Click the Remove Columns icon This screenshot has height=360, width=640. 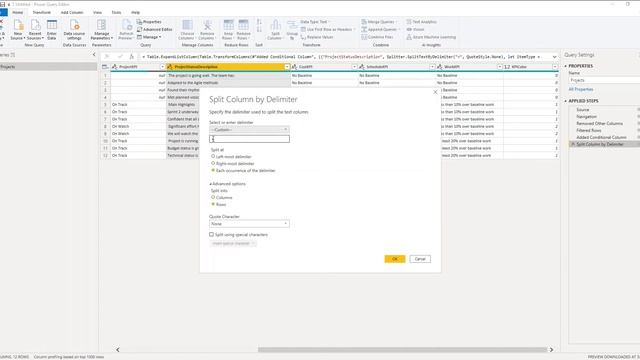(207, 26)
